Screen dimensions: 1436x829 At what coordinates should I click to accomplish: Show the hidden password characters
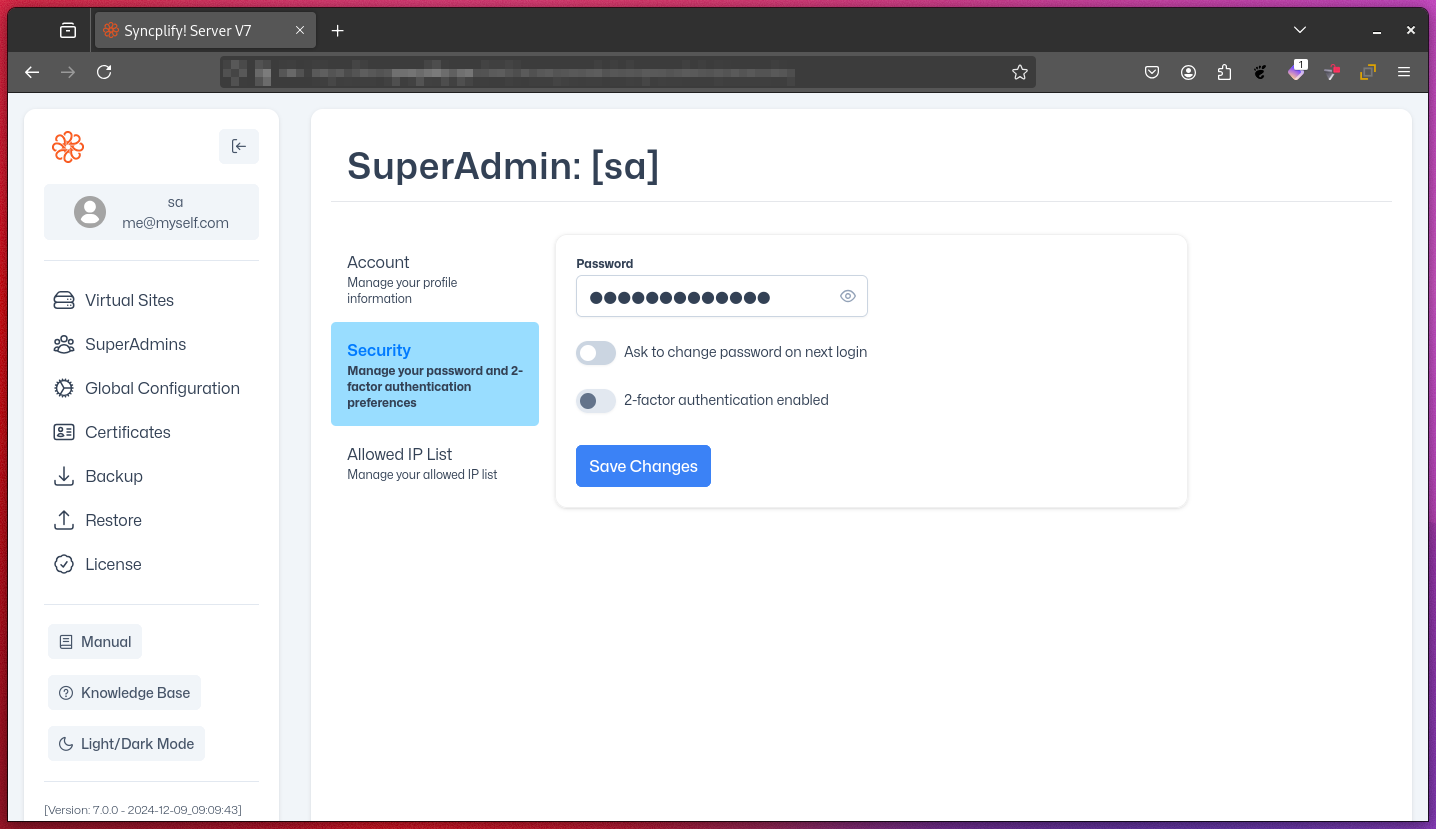tap(847, 296)
